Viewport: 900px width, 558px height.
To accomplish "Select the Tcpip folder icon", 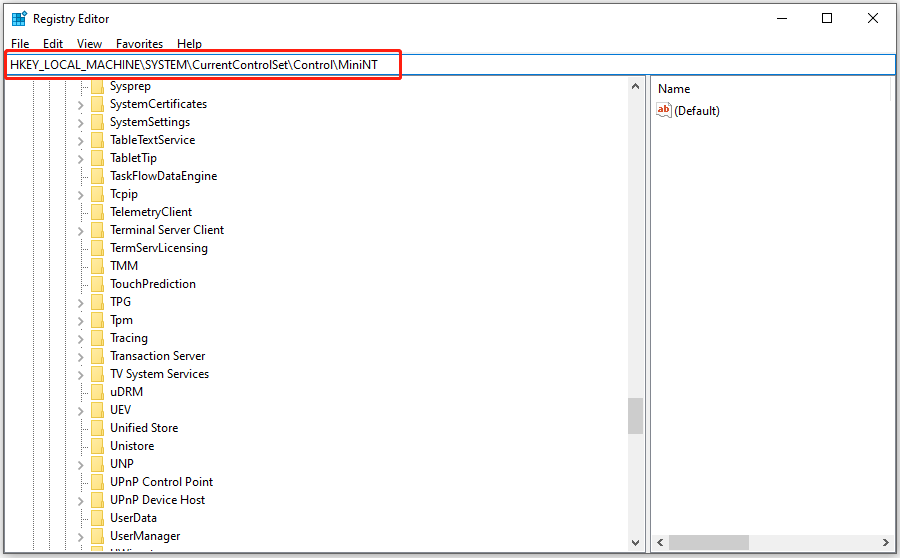I will point(98,194).
